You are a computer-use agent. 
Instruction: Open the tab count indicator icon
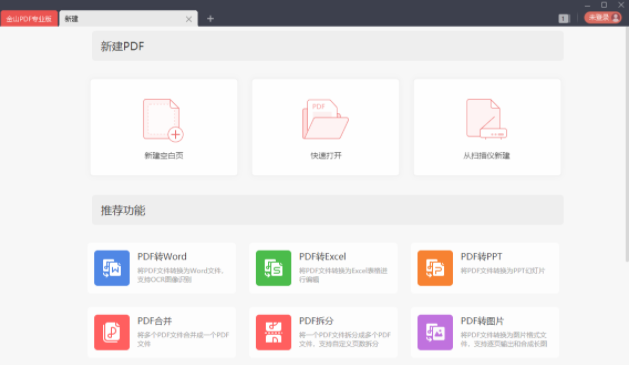point(564,18)
